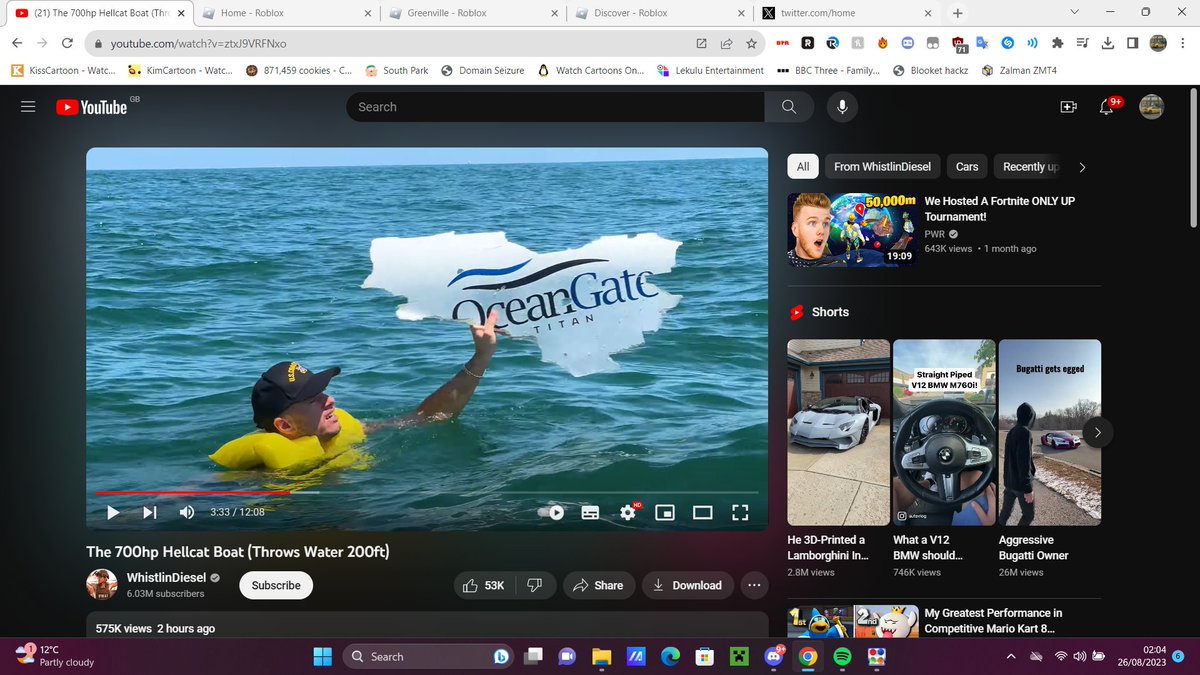Click the Download button under the video
The height and width of the screenshot is (675, 1200).
click(688, 585)
